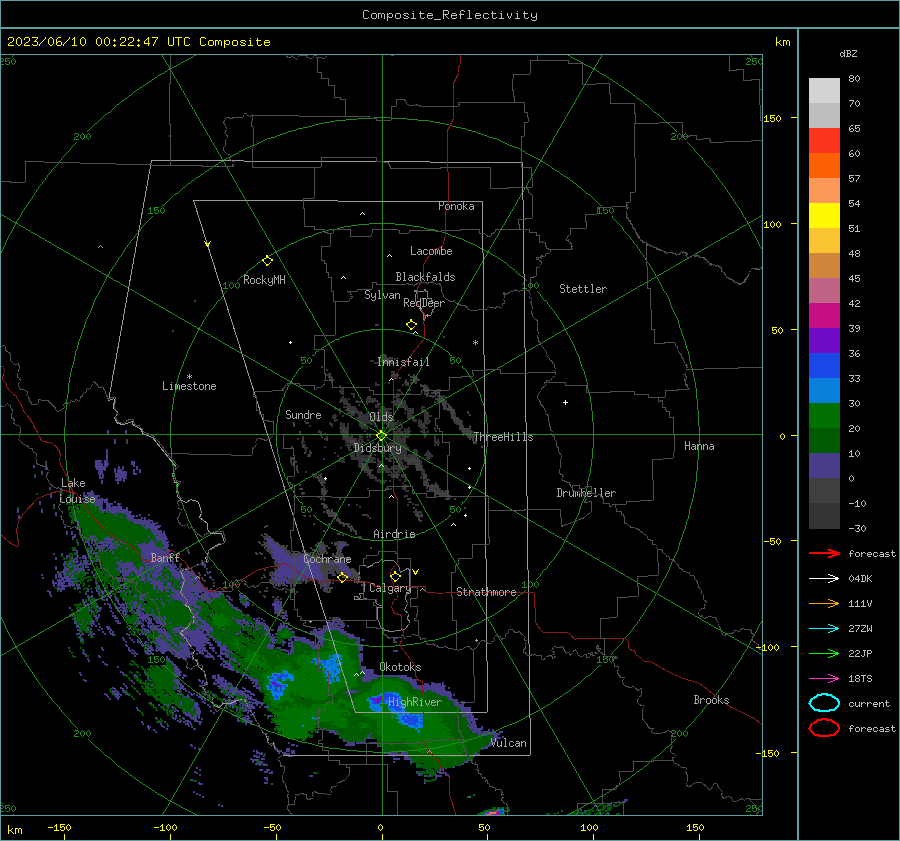Click the slate swatch between 10 and 0
The image size is (900, 841).
[x=824, y=466]
